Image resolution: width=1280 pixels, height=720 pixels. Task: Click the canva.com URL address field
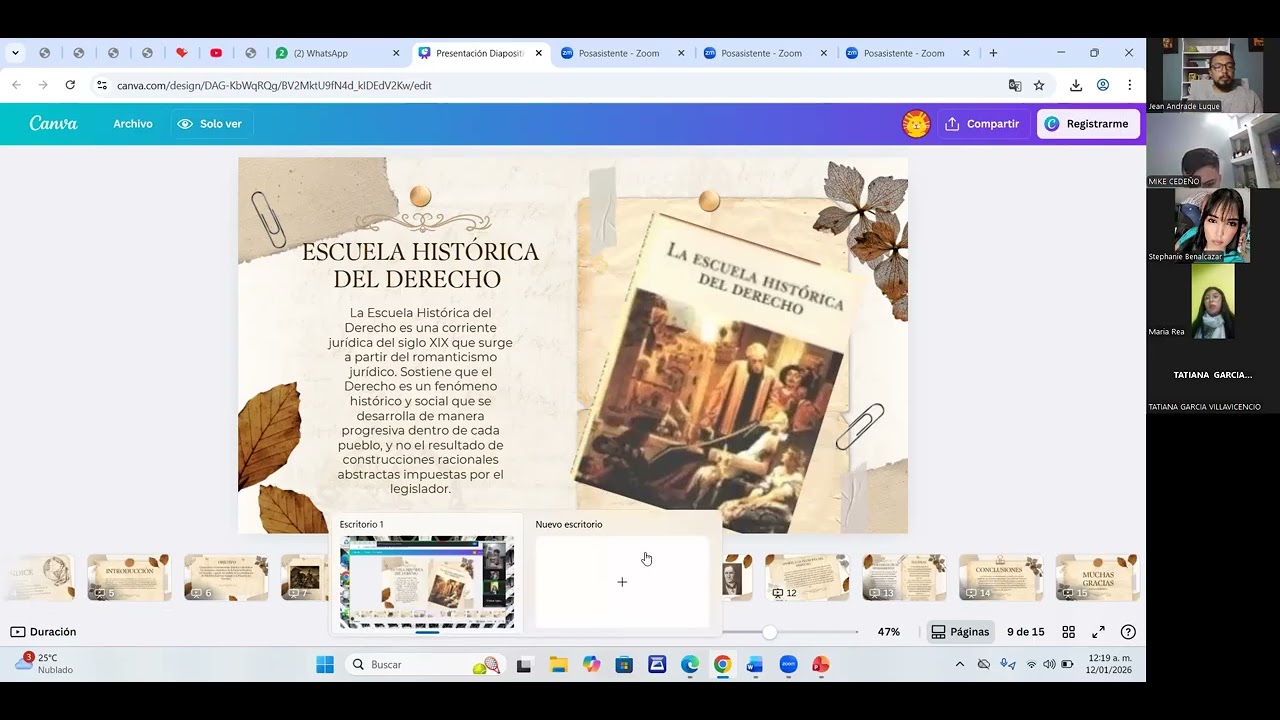point(274,85)
